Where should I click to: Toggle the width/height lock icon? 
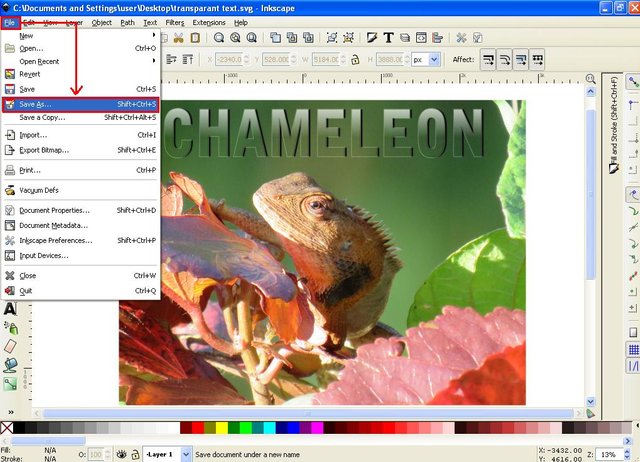coord(355,60)
